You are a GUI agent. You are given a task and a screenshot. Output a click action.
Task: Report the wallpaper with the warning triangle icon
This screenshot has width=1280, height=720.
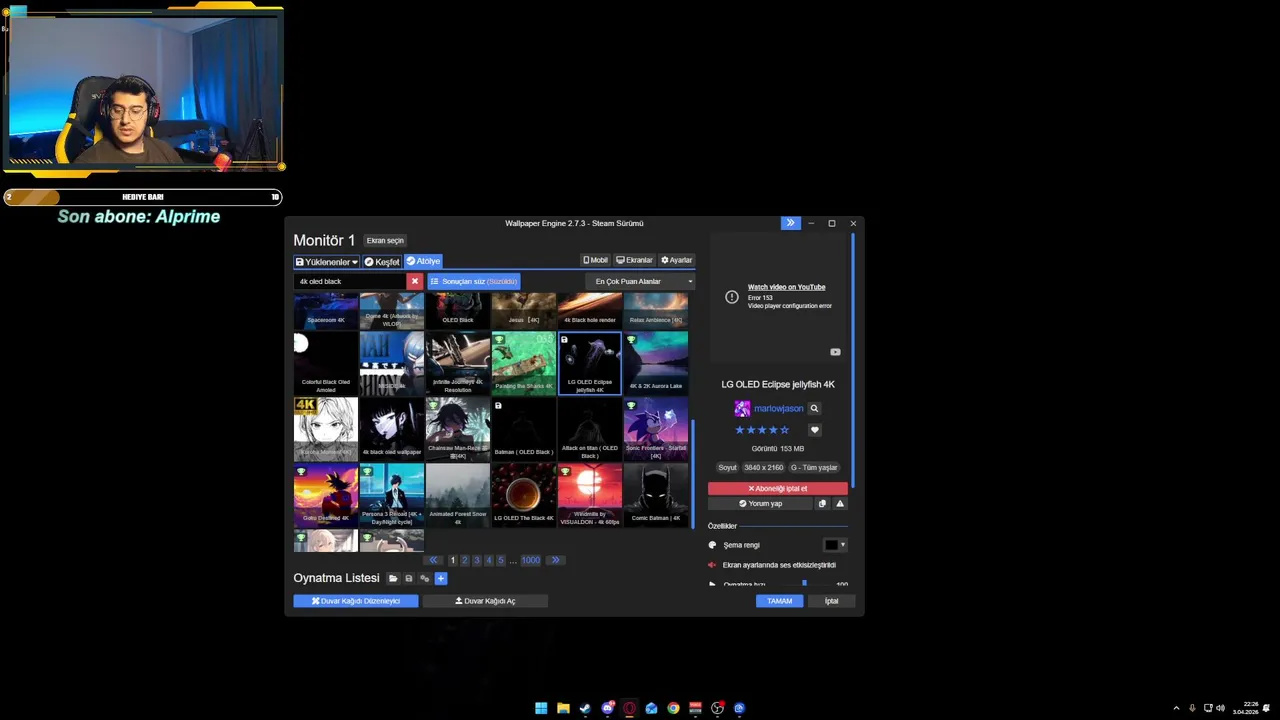(839, 504)
